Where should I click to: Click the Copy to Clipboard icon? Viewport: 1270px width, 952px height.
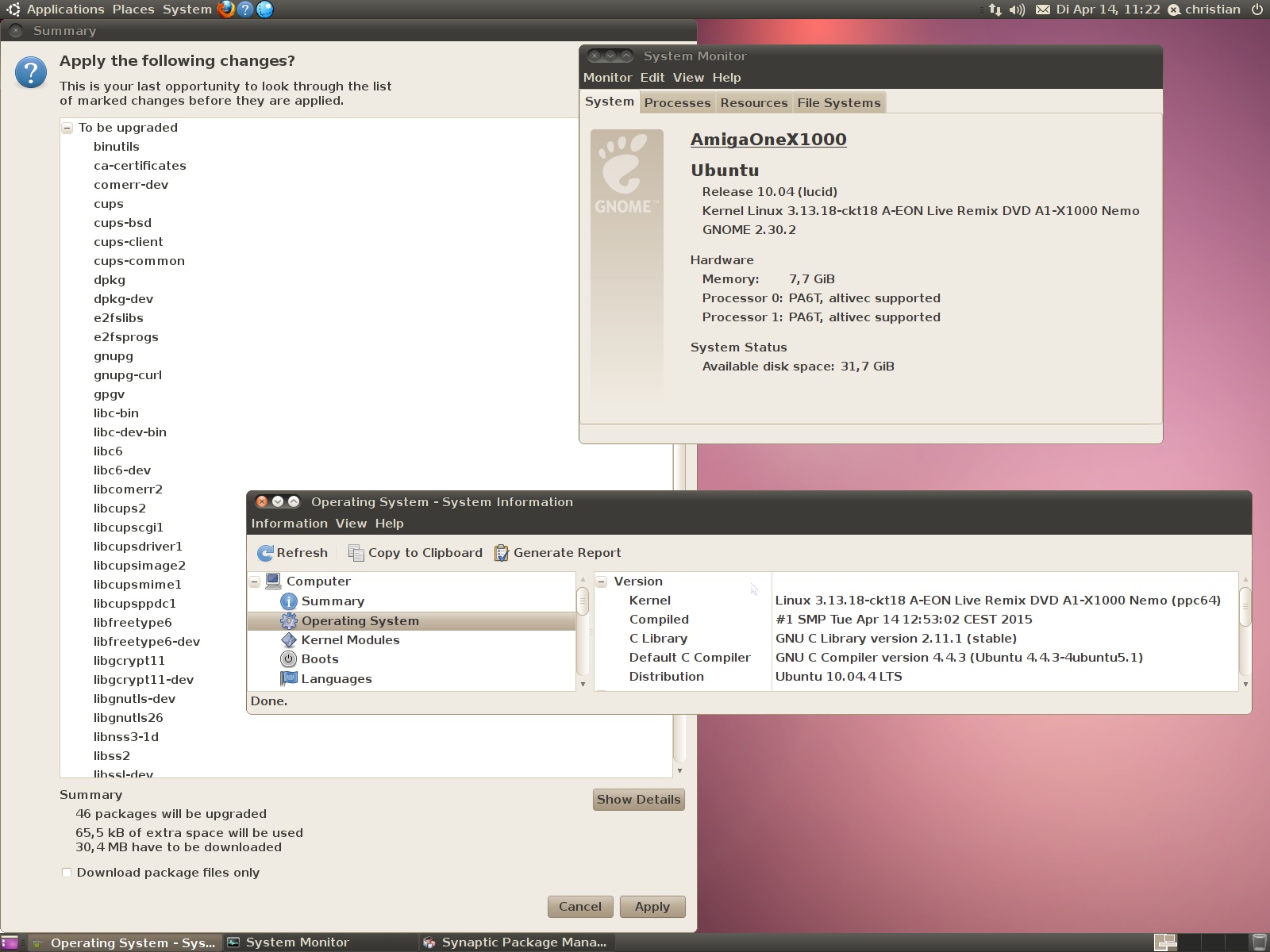tap(356, 553)
